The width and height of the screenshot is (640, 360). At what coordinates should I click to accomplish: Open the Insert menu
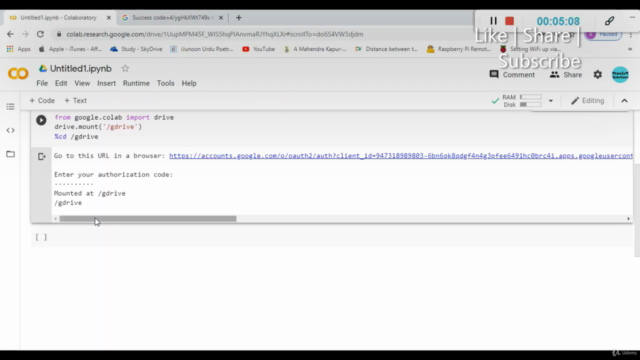coord(106,83)
